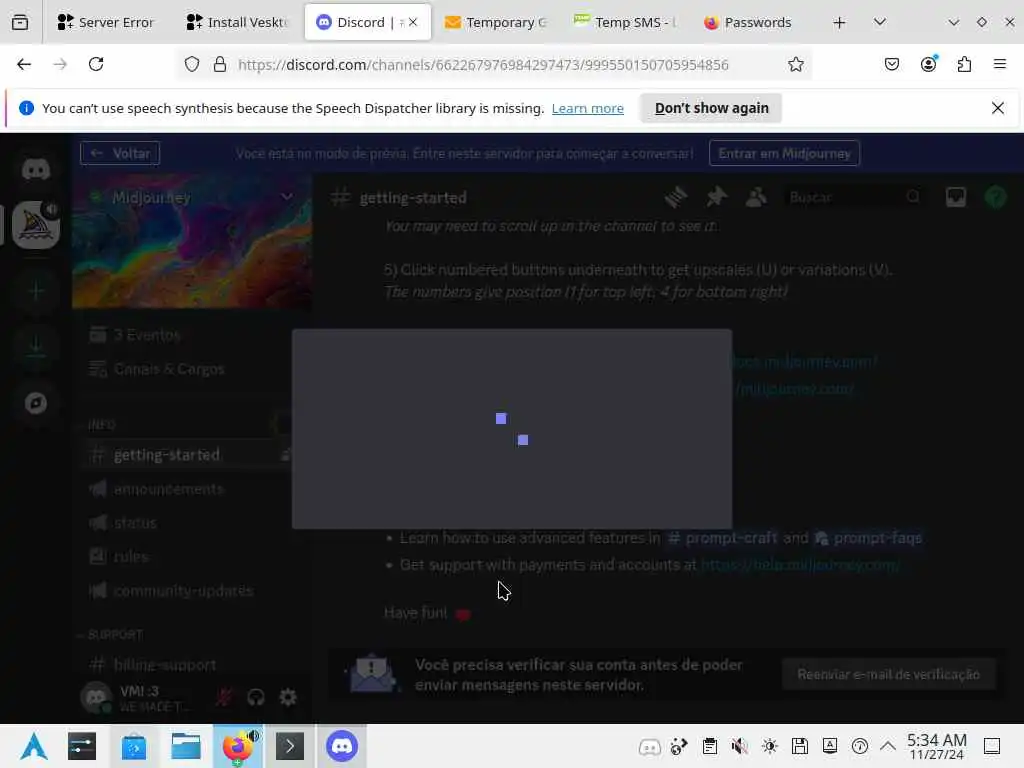Image resolution: width=1024 pixels, height=768 pixels.
Task: Open the Arch application launcher
Action: coord(33,746)
